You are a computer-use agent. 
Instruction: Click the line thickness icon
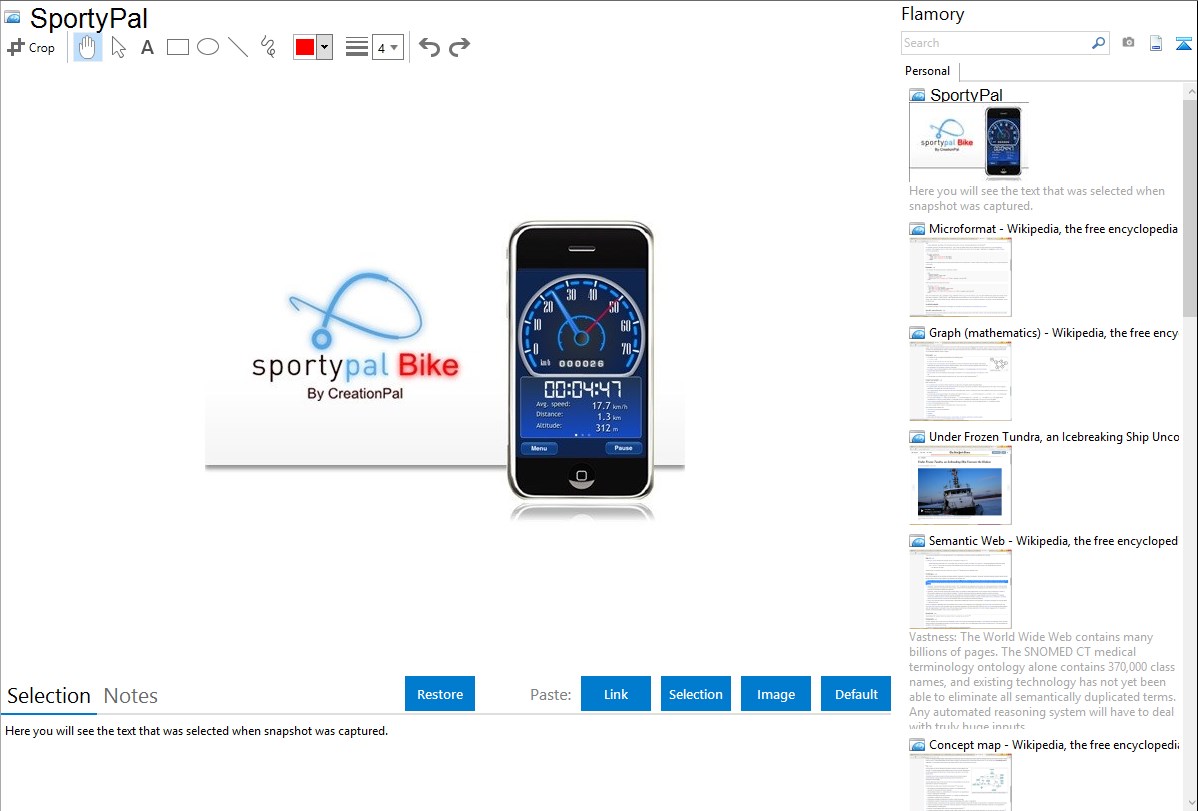(357, 47)
